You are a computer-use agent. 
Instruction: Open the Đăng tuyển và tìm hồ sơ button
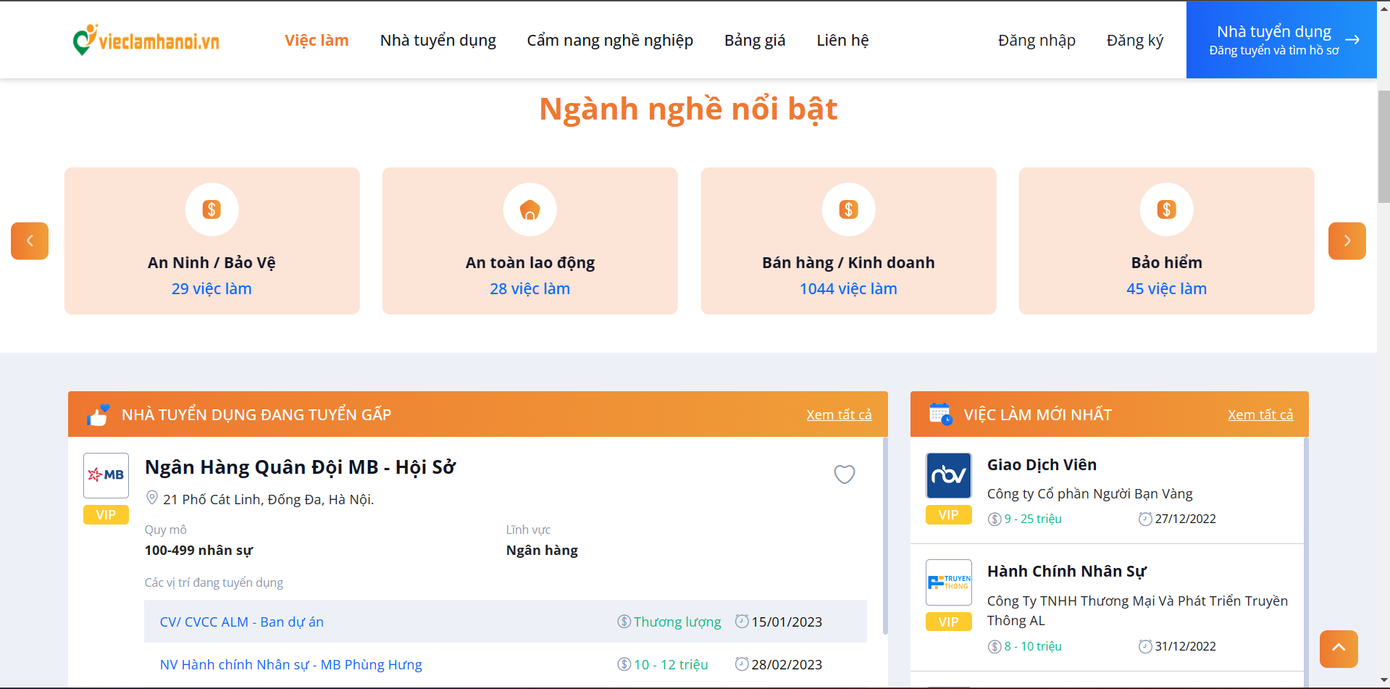pos(1280,40)
